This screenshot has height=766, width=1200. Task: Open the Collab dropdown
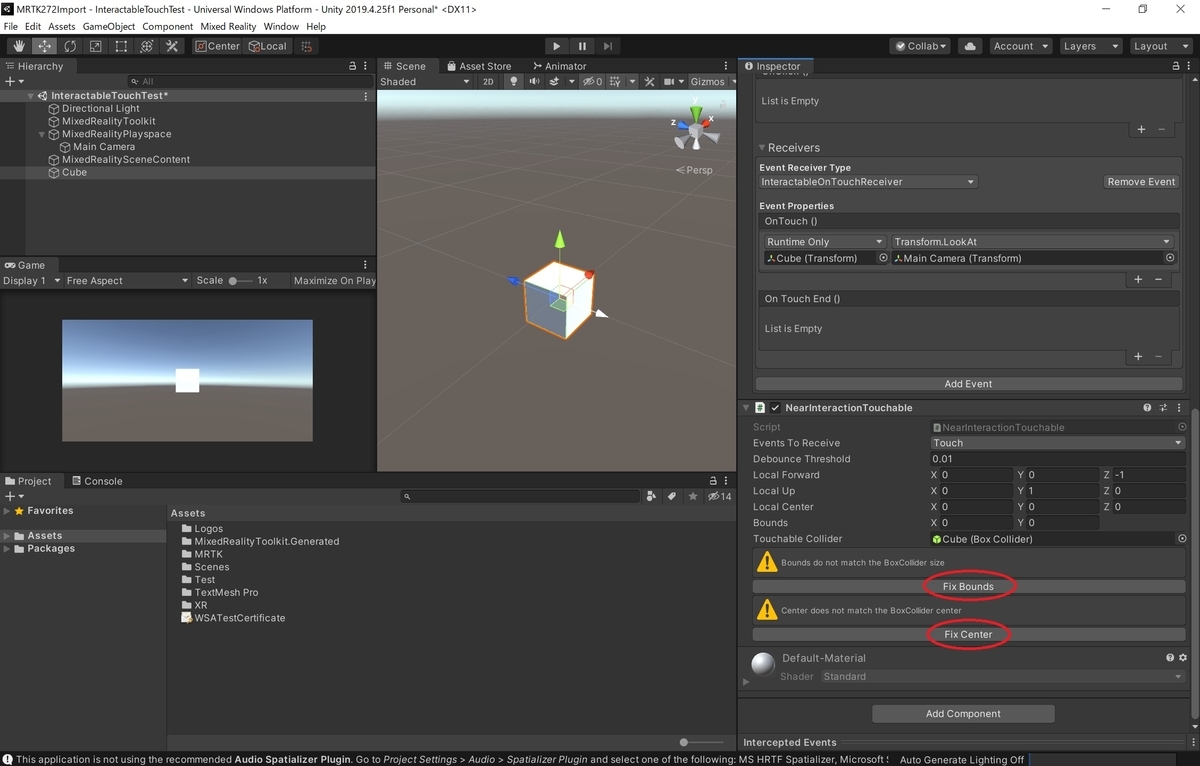coord(921,46)
